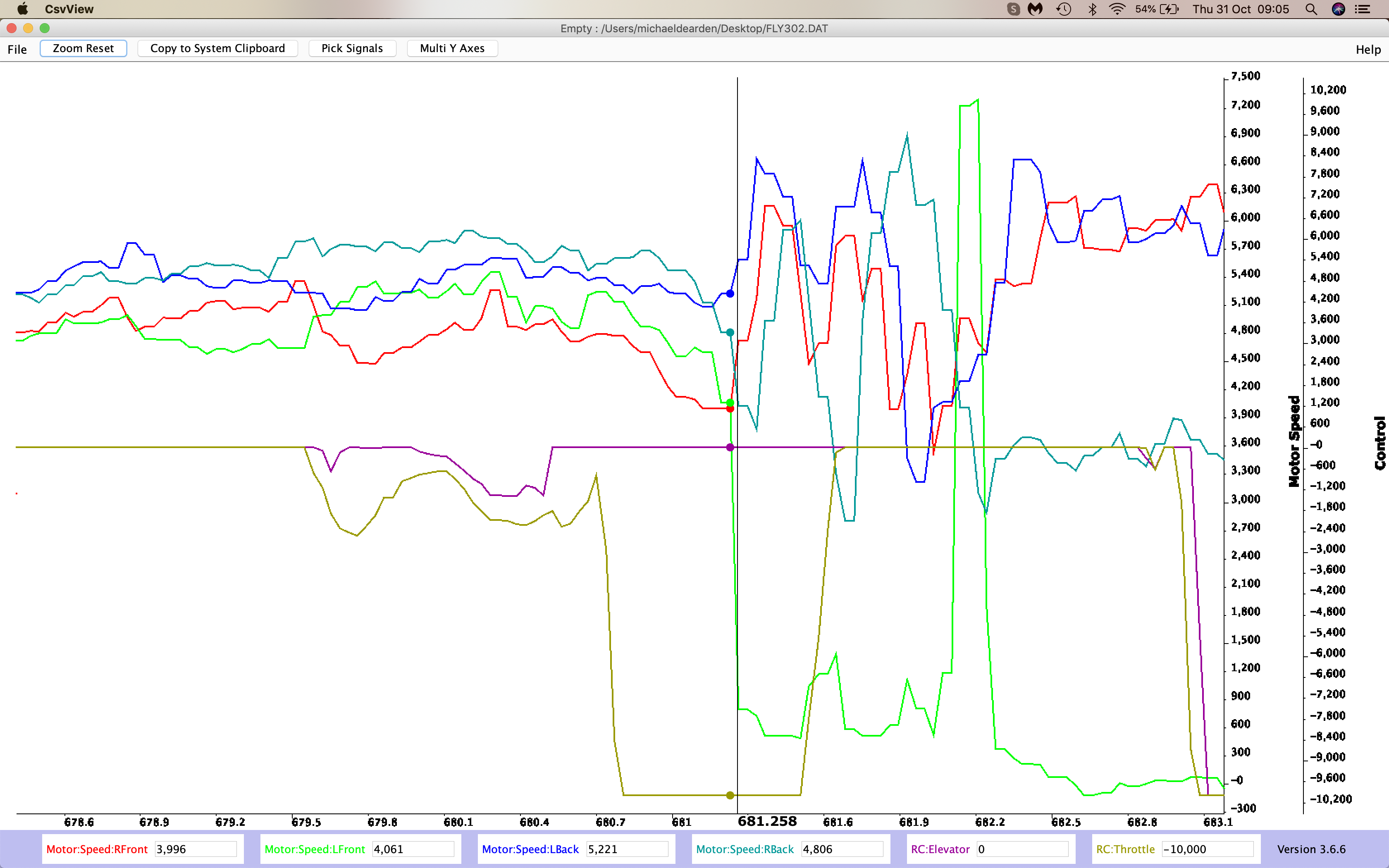
Task: Click the Motor:Speed:RFront value field
Action: coord(196,849)
